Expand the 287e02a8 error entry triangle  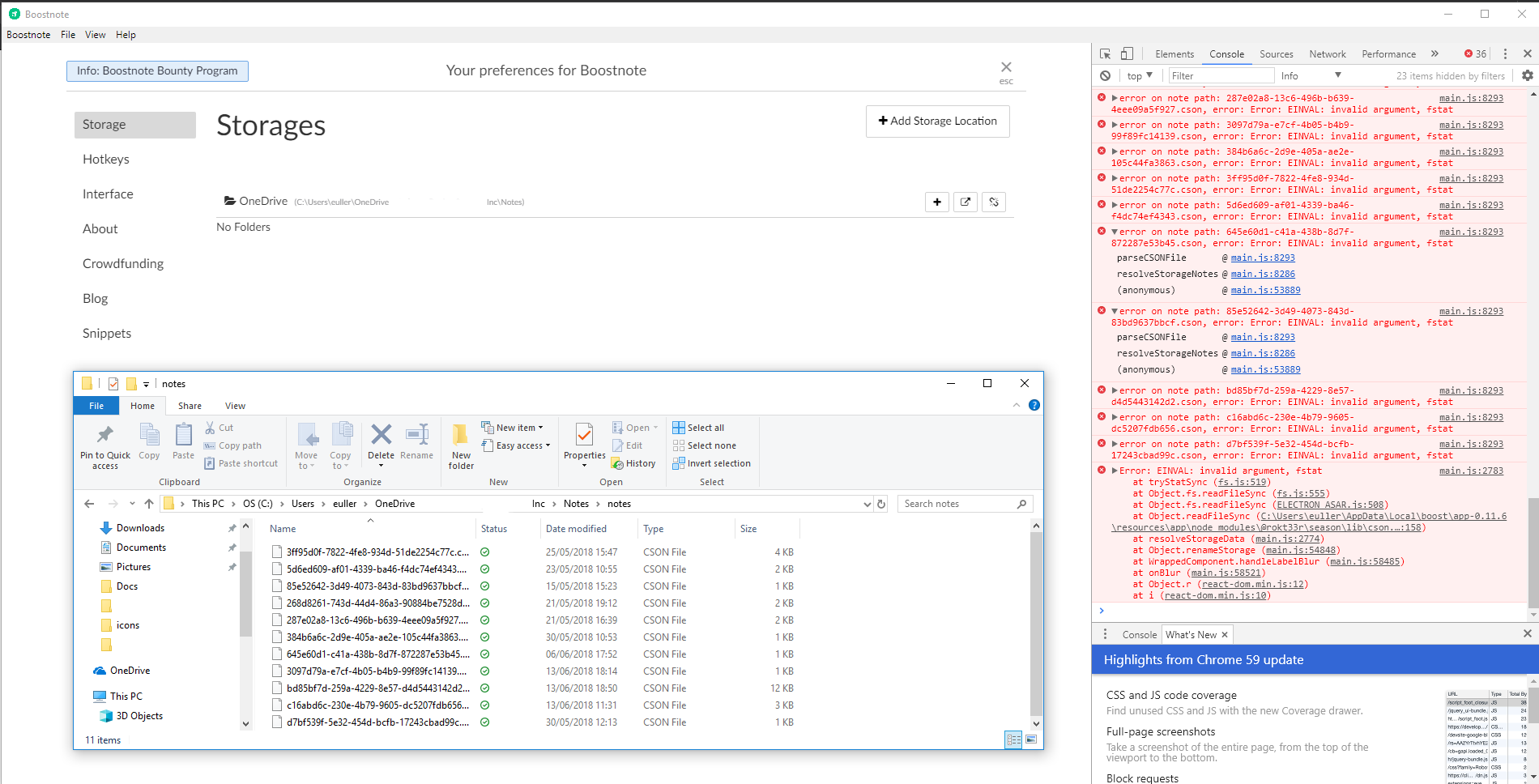(1115, 98)
